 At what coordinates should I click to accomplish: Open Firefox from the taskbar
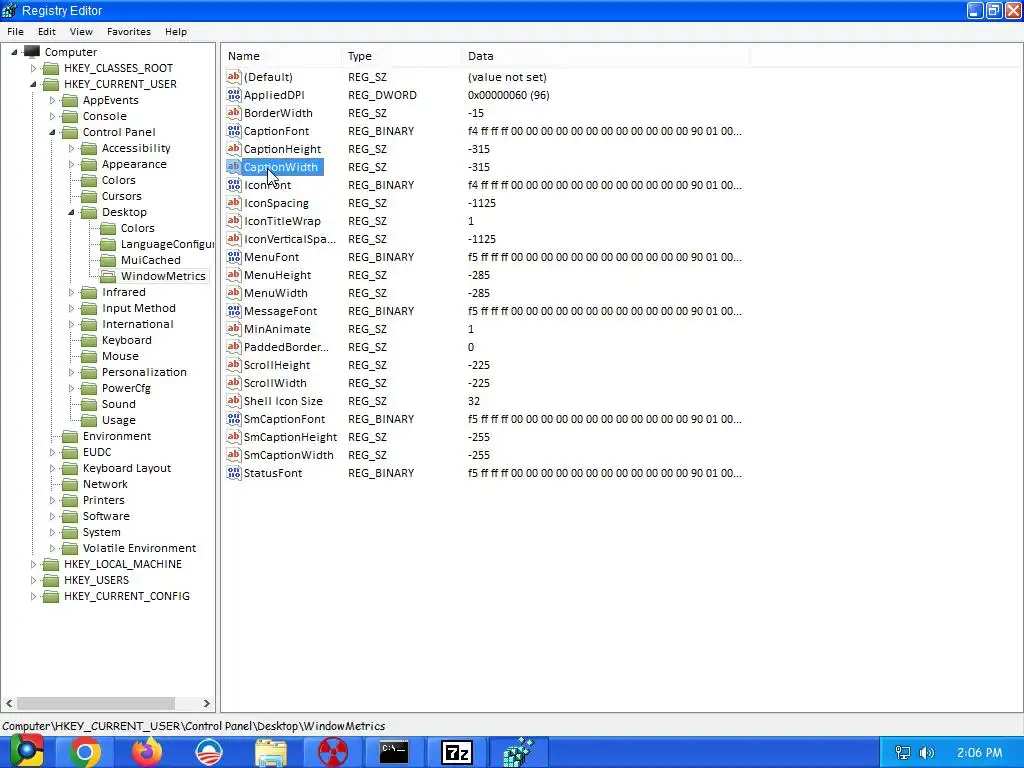tap(146, 752)
